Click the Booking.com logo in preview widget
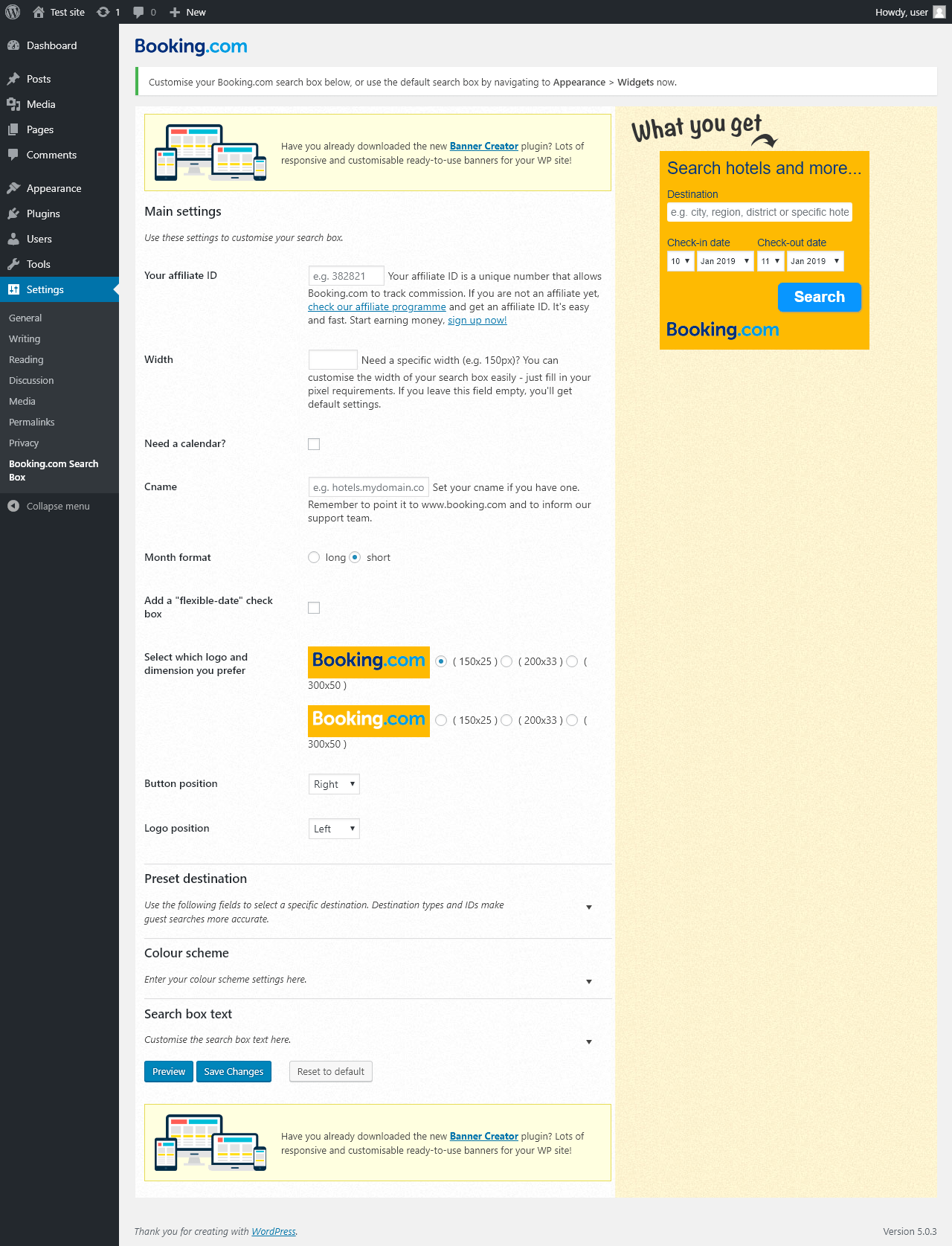Screen dimensions: 952x1246 (x=723, y=330)
